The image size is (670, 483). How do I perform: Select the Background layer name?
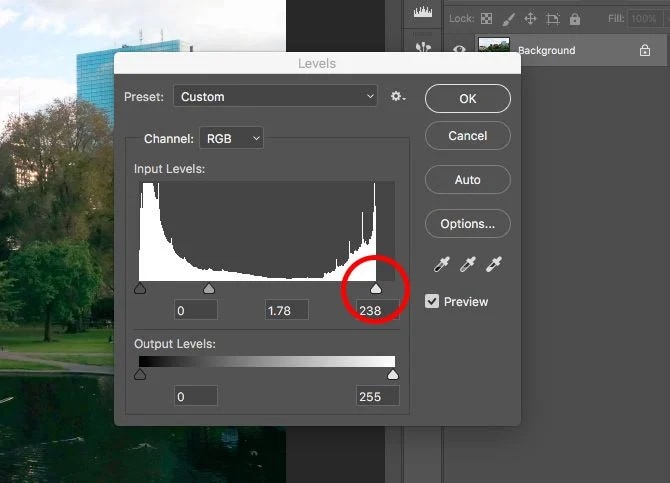[x=547, y=50]
